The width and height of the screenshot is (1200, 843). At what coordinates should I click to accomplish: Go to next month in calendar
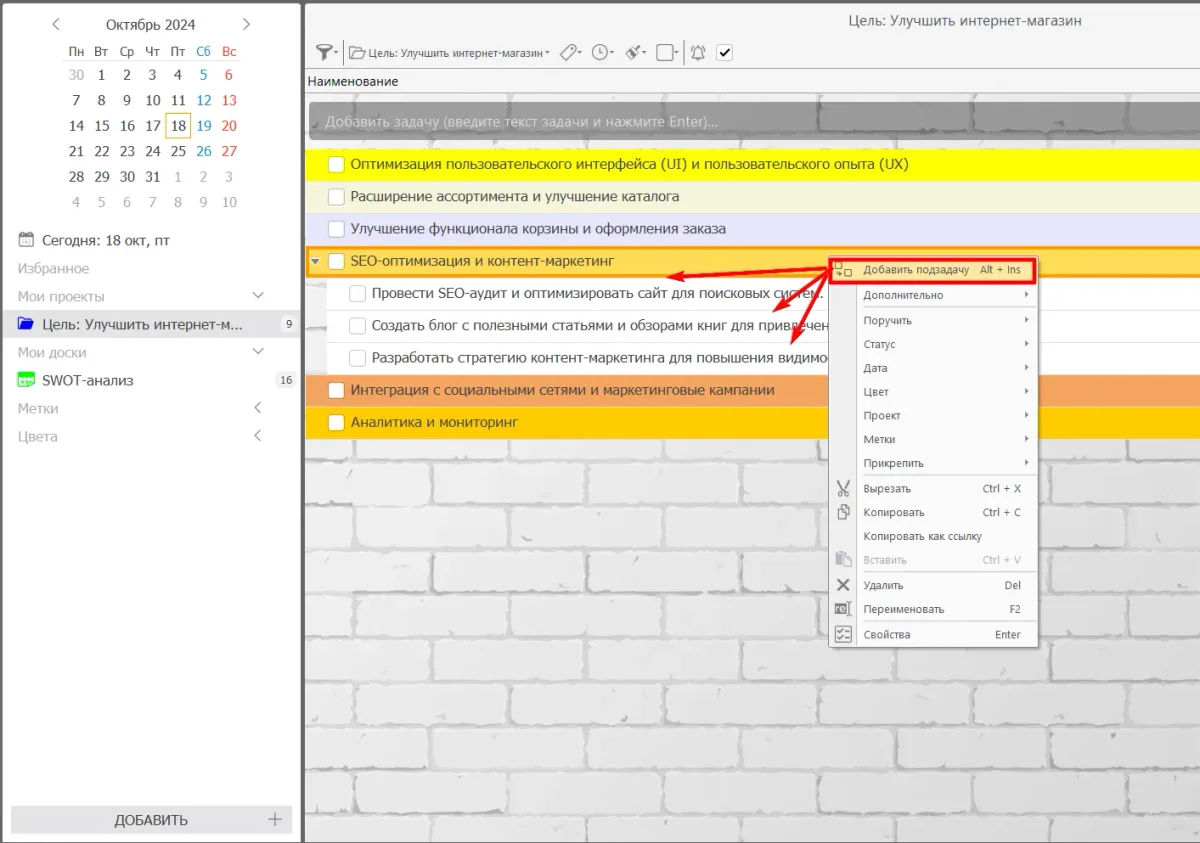[247, 24]
